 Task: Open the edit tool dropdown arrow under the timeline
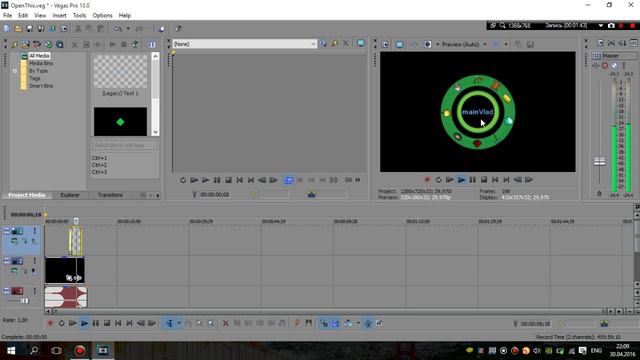178,323
